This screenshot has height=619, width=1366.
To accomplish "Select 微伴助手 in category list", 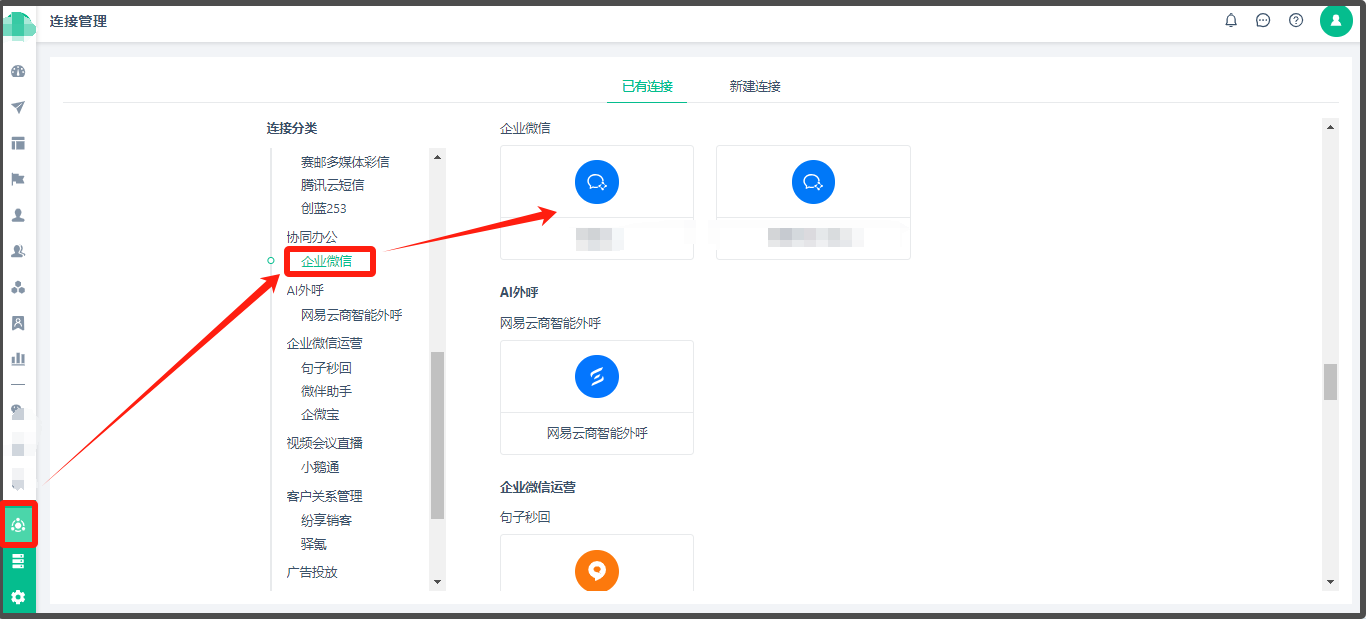I will (327, 391).
